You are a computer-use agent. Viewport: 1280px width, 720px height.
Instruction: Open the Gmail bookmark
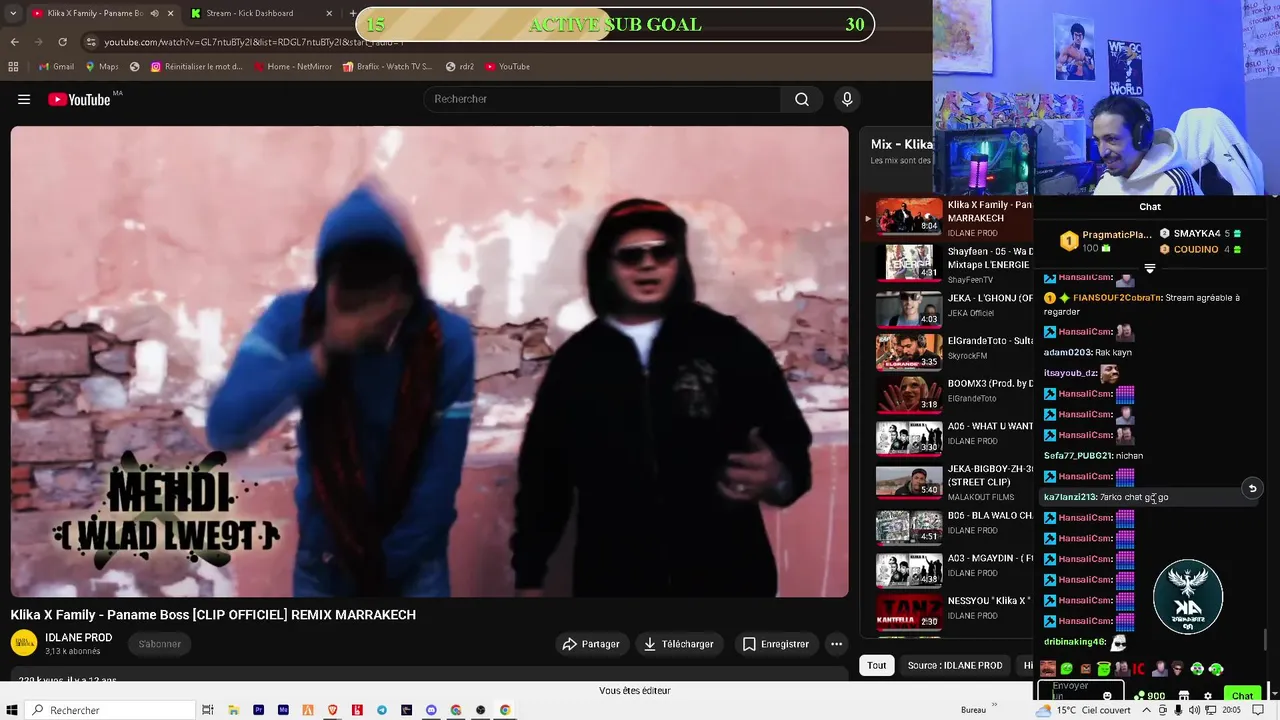tap(56, 67)
